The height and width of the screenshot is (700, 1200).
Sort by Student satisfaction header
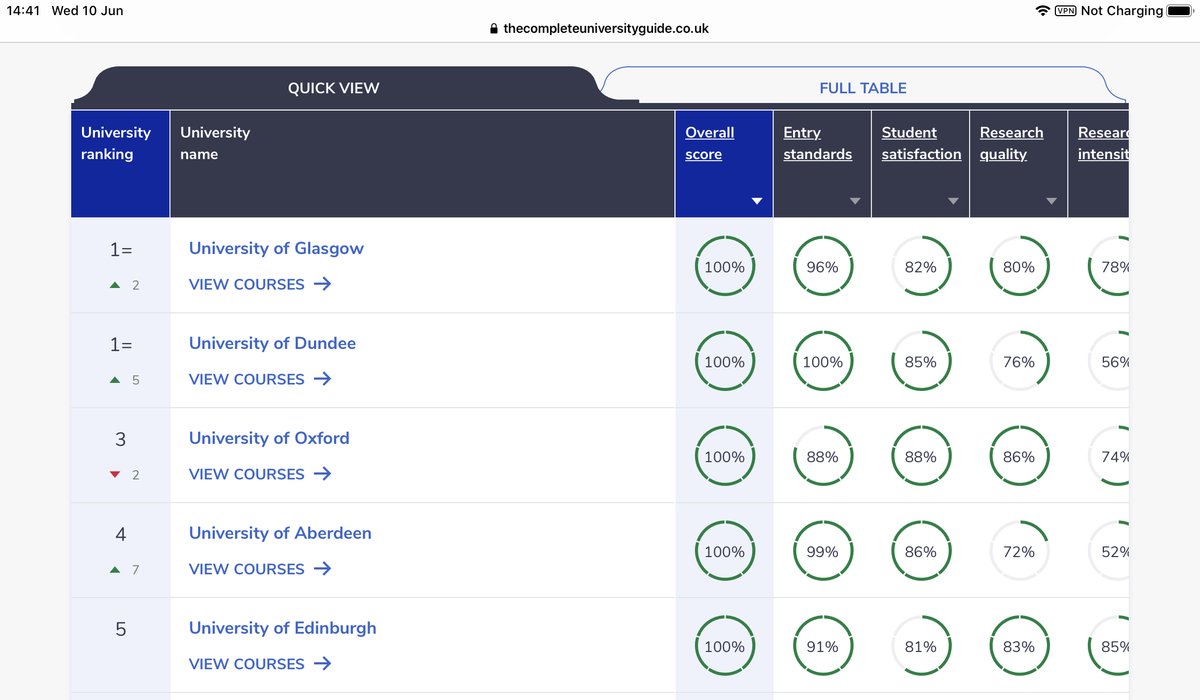pyautogui.click(x=921, y=143)
